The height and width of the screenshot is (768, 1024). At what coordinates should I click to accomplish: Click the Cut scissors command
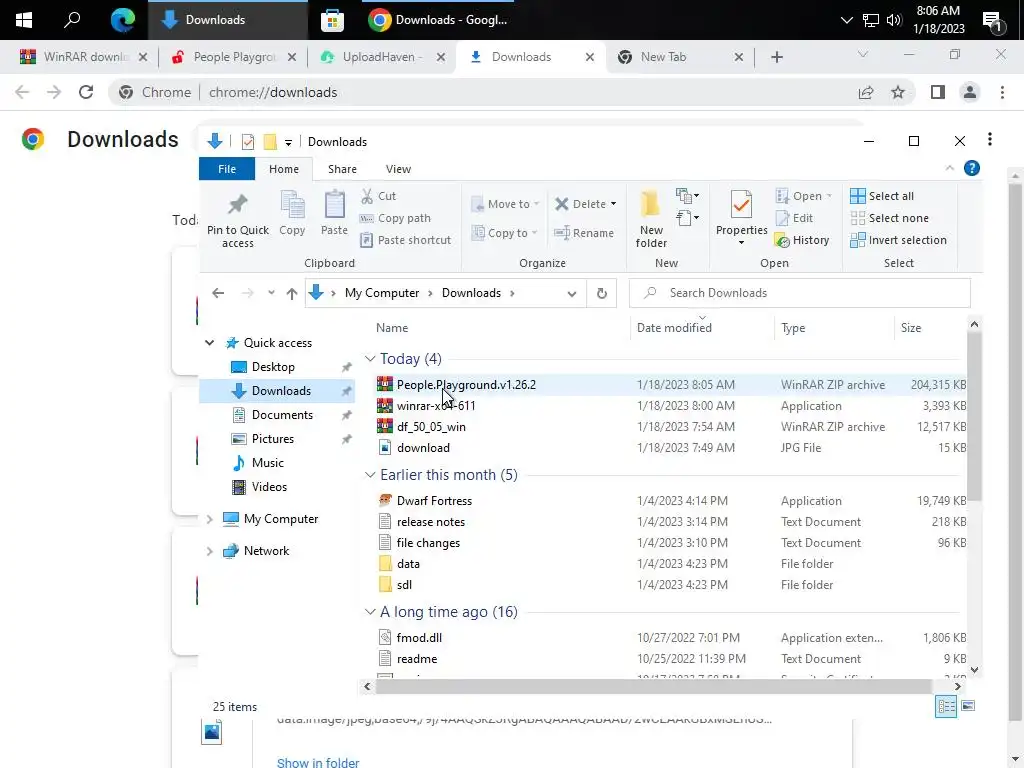click(x=379, y=196)
